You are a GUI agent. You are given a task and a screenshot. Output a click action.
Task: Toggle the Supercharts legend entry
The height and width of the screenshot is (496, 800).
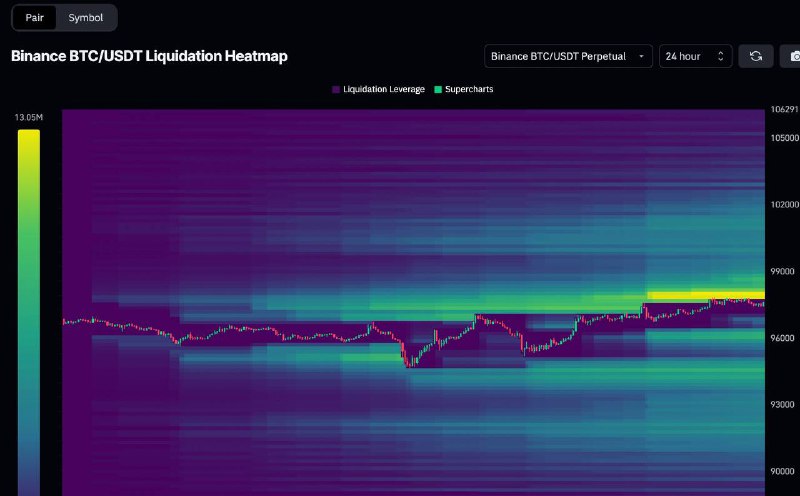464,89
